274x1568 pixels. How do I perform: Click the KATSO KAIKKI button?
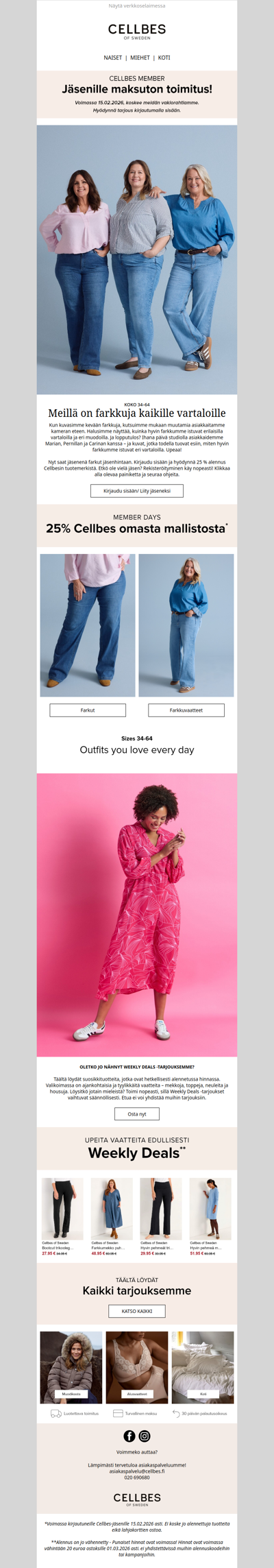tap(137, 1311)
